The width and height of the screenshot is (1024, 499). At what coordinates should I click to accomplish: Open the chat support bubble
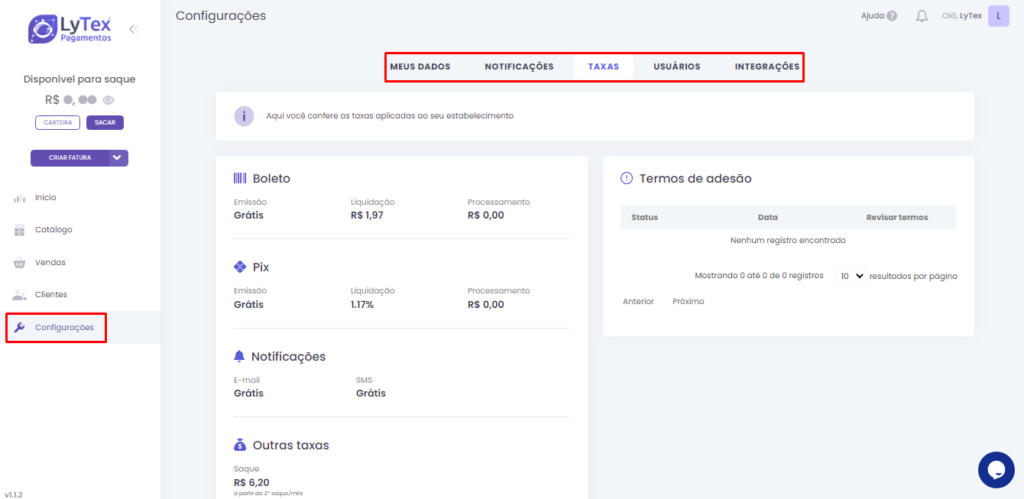(996, 469)
